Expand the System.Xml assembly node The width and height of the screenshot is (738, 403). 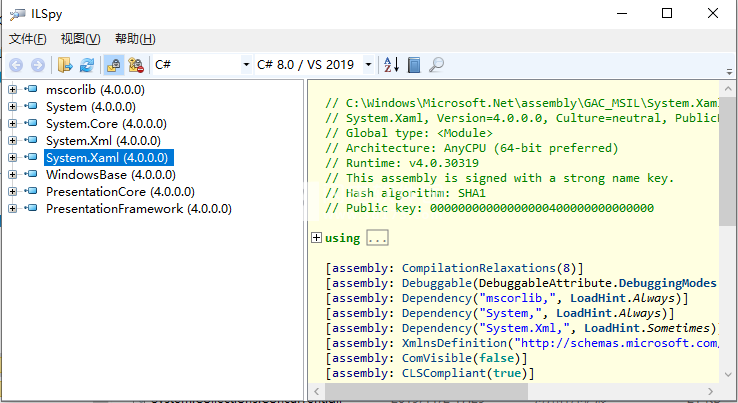point(12,140)
